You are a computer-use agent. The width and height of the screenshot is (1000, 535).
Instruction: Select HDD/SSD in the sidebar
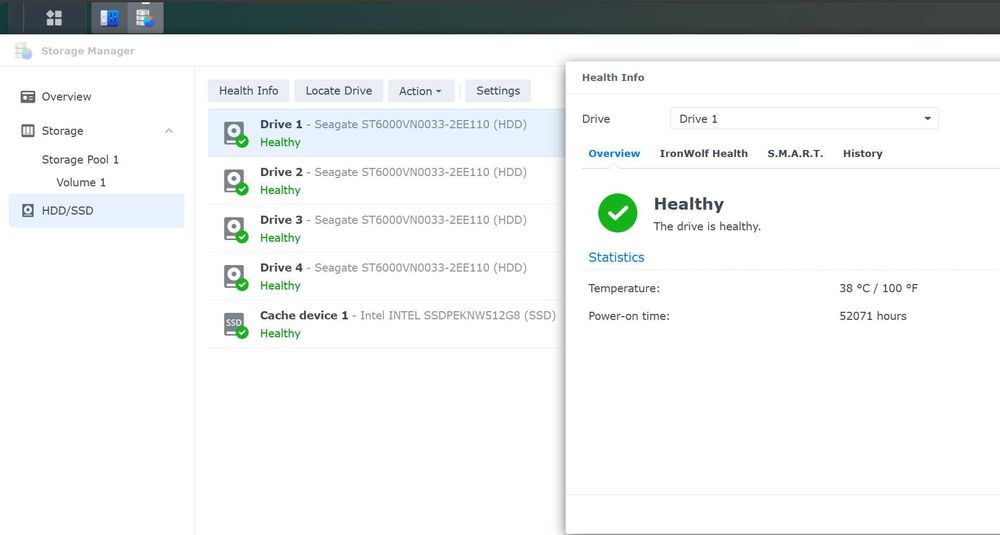96,210
